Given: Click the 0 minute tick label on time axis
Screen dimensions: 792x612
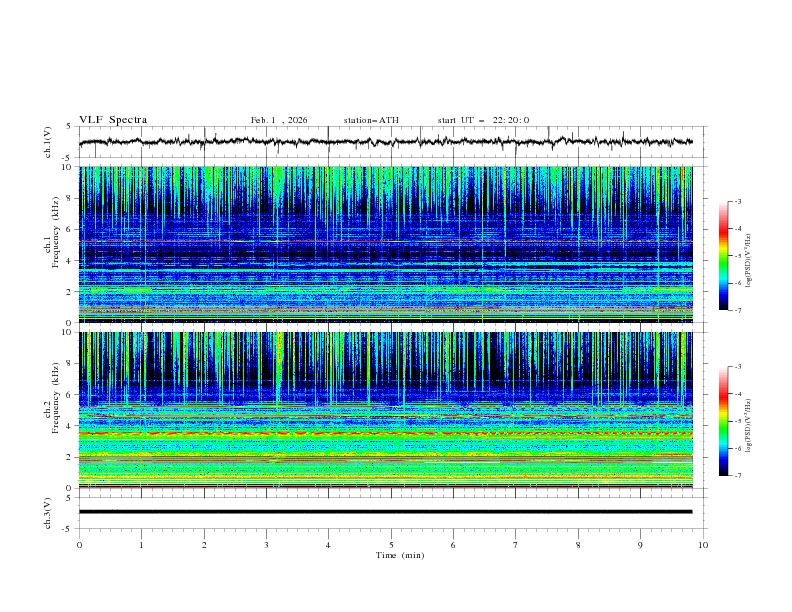Looking at the screenshot, I should pos(79,545).
